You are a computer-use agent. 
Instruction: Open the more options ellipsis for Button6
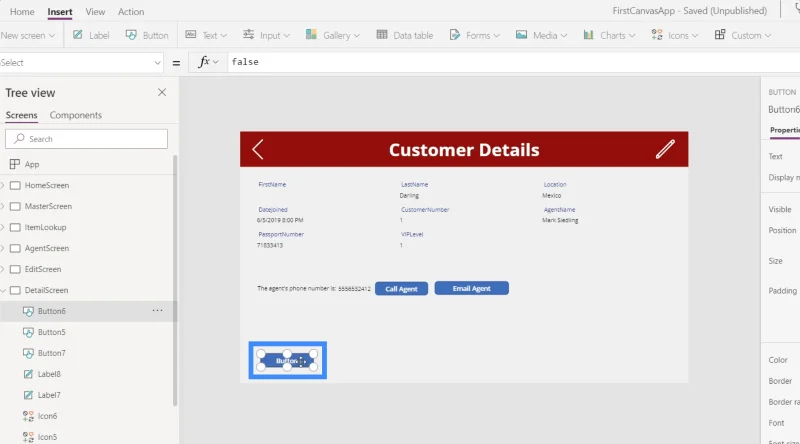point(157,311)
